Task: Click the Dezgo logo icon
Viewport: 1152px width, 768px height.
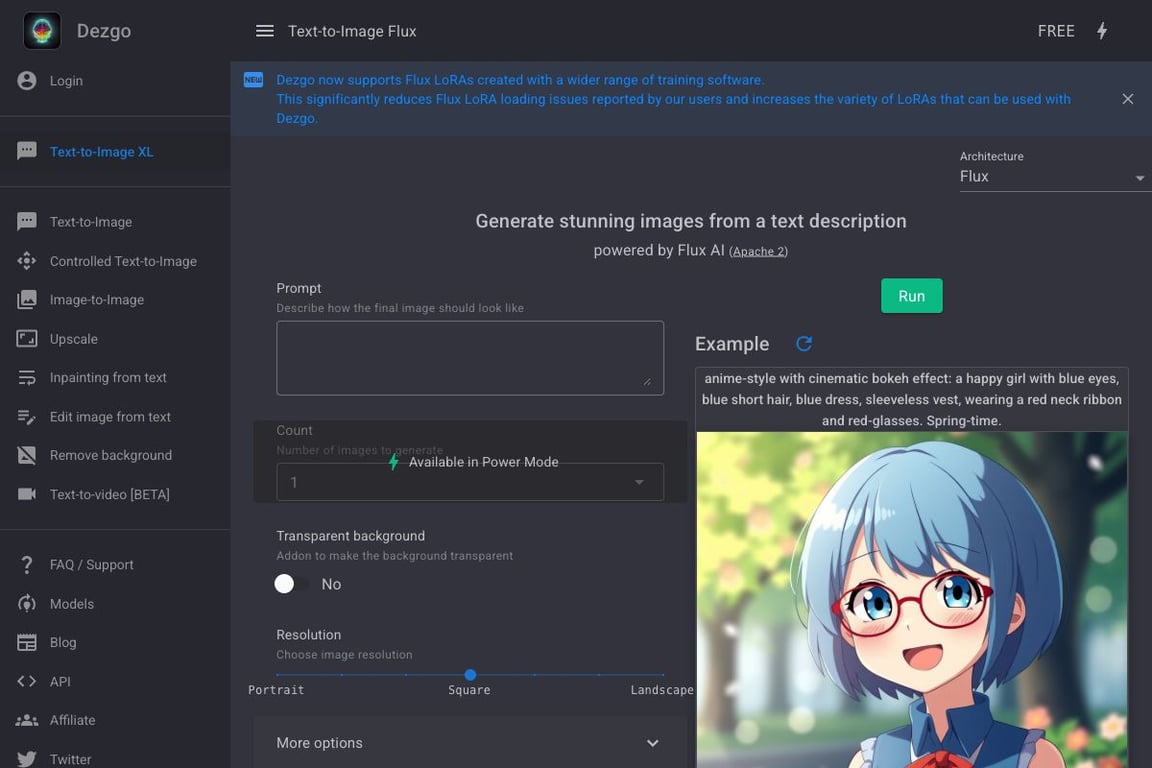Action: pos(42,31)
